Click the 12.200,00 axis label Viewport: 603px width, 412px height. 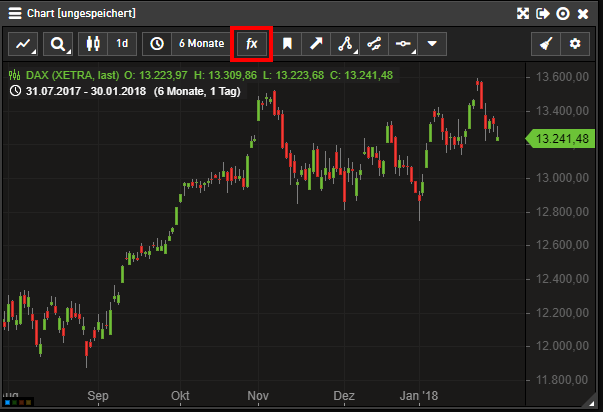click(562, 312)
